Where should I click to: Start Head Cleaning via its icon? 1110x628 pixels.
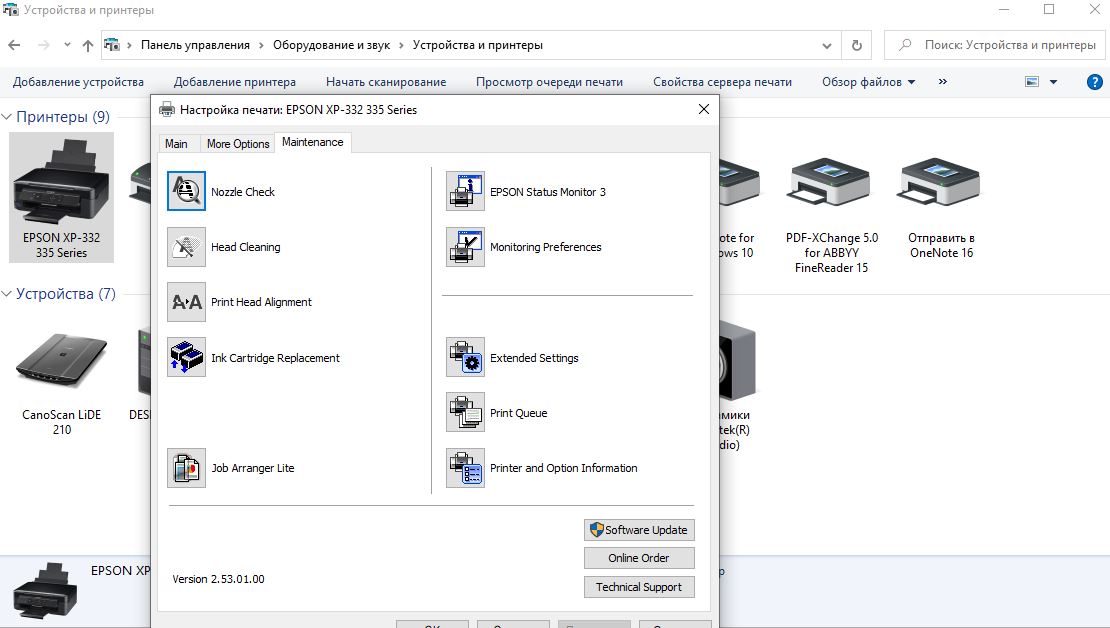click(x=186, y=246)
